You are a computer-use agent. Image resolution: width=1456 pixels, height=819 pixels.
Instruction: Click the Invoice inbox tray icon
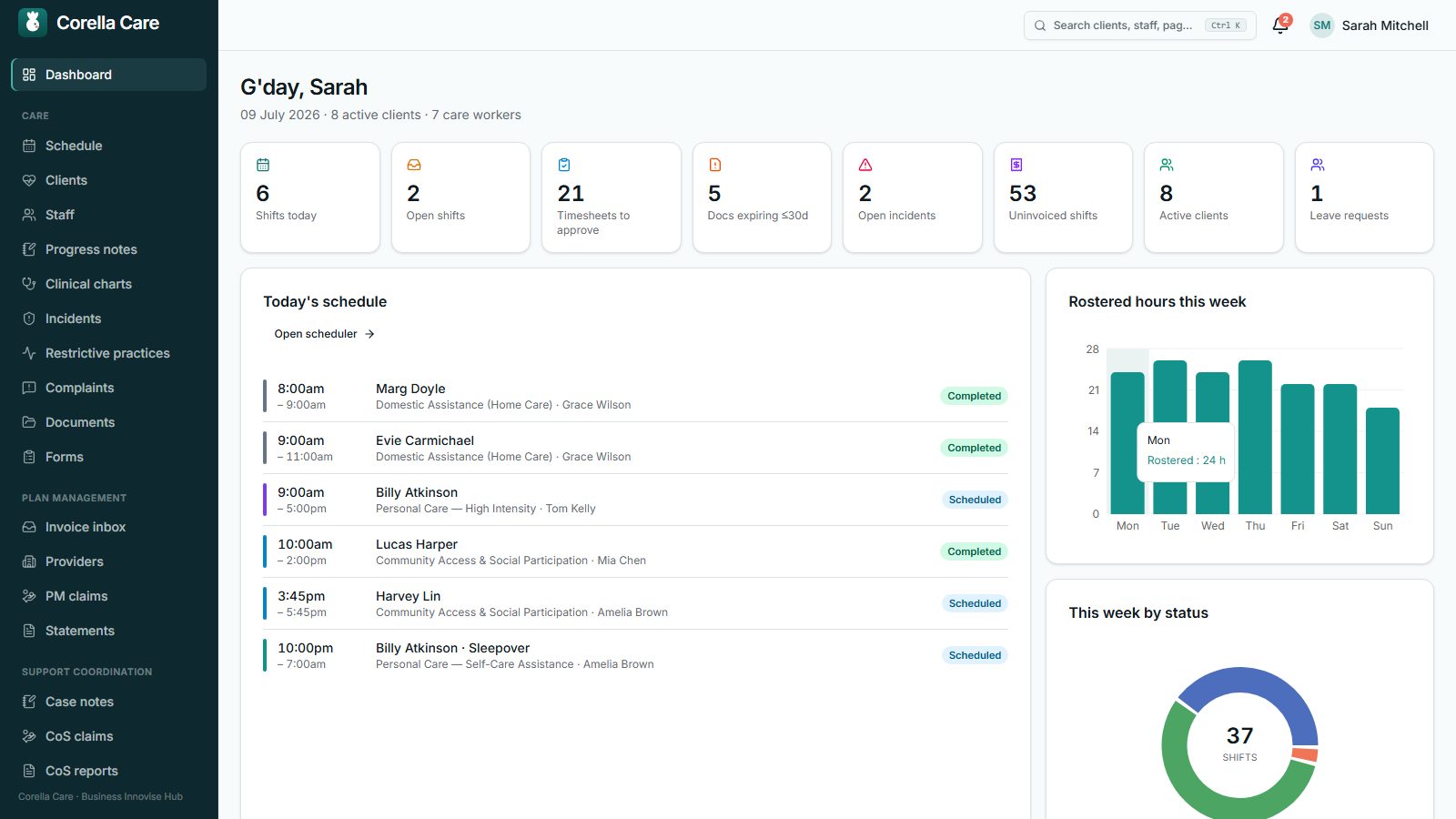coord(29,527)
